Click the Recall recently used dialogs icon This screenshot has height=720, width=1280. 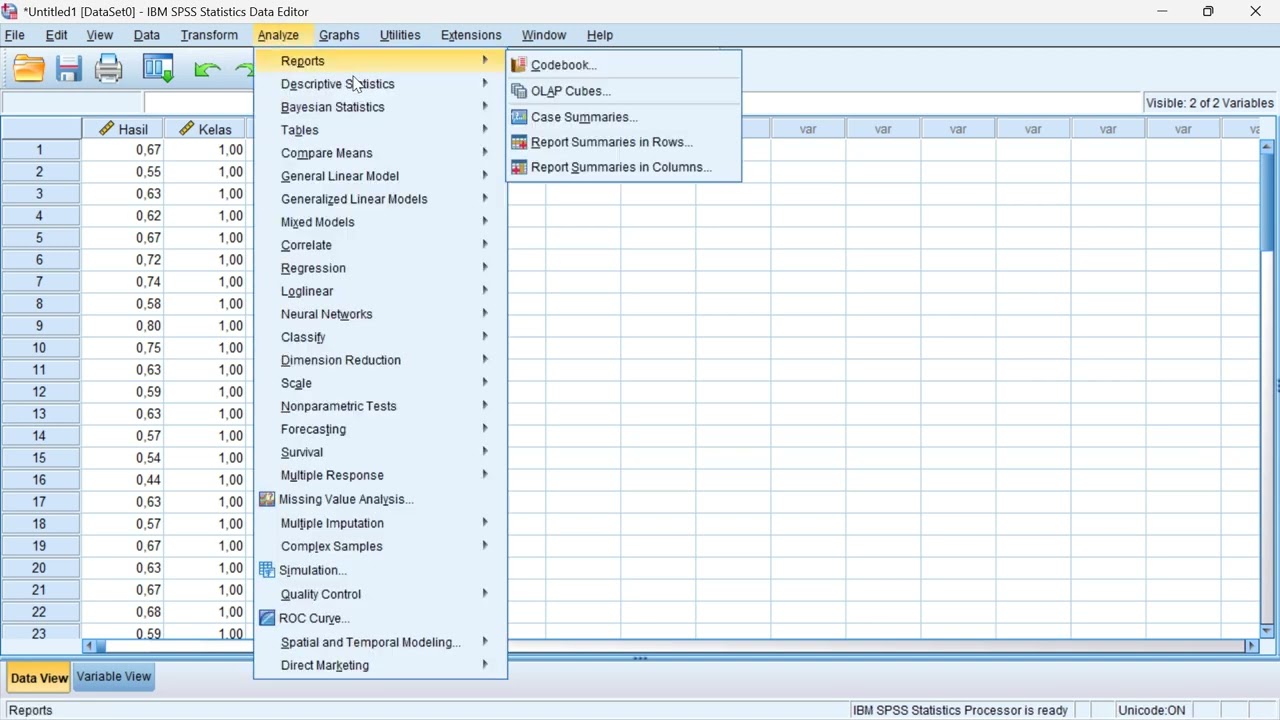click(158, 69)
